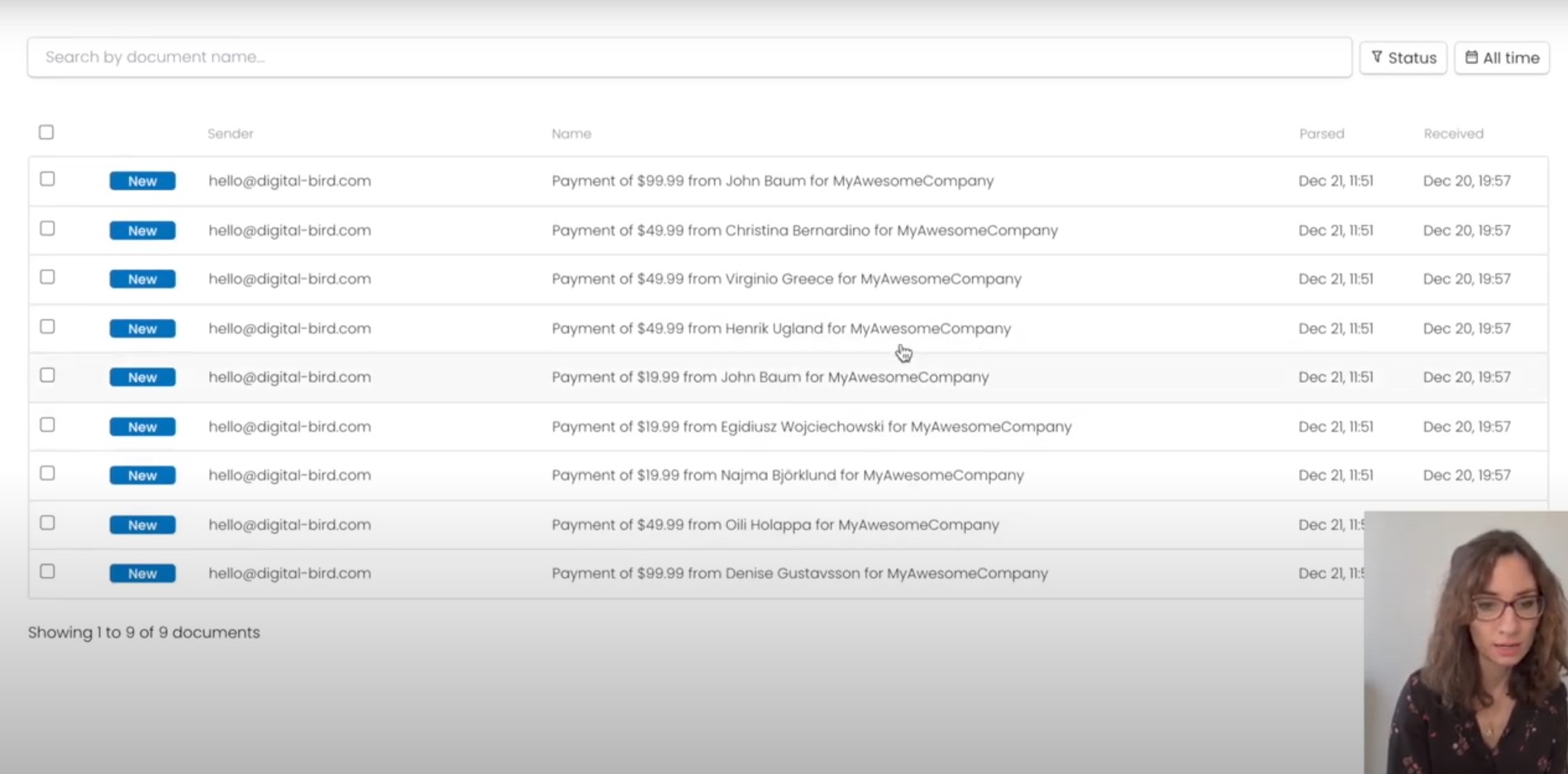Click the search by document name field
This screenshot has height=774, width=1568.
pyautogui.click(x=689, y=57)
